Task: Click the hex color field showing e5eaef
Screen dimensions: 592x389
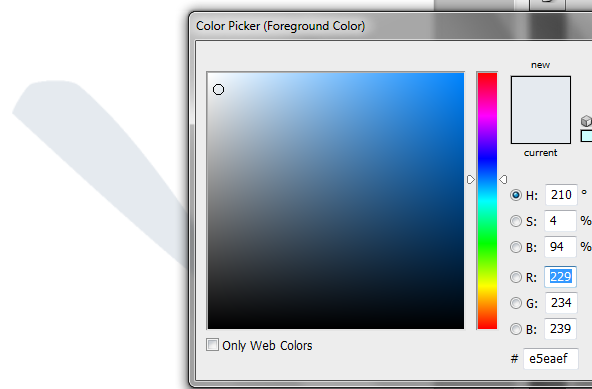Action: click(x=551, y=358)
